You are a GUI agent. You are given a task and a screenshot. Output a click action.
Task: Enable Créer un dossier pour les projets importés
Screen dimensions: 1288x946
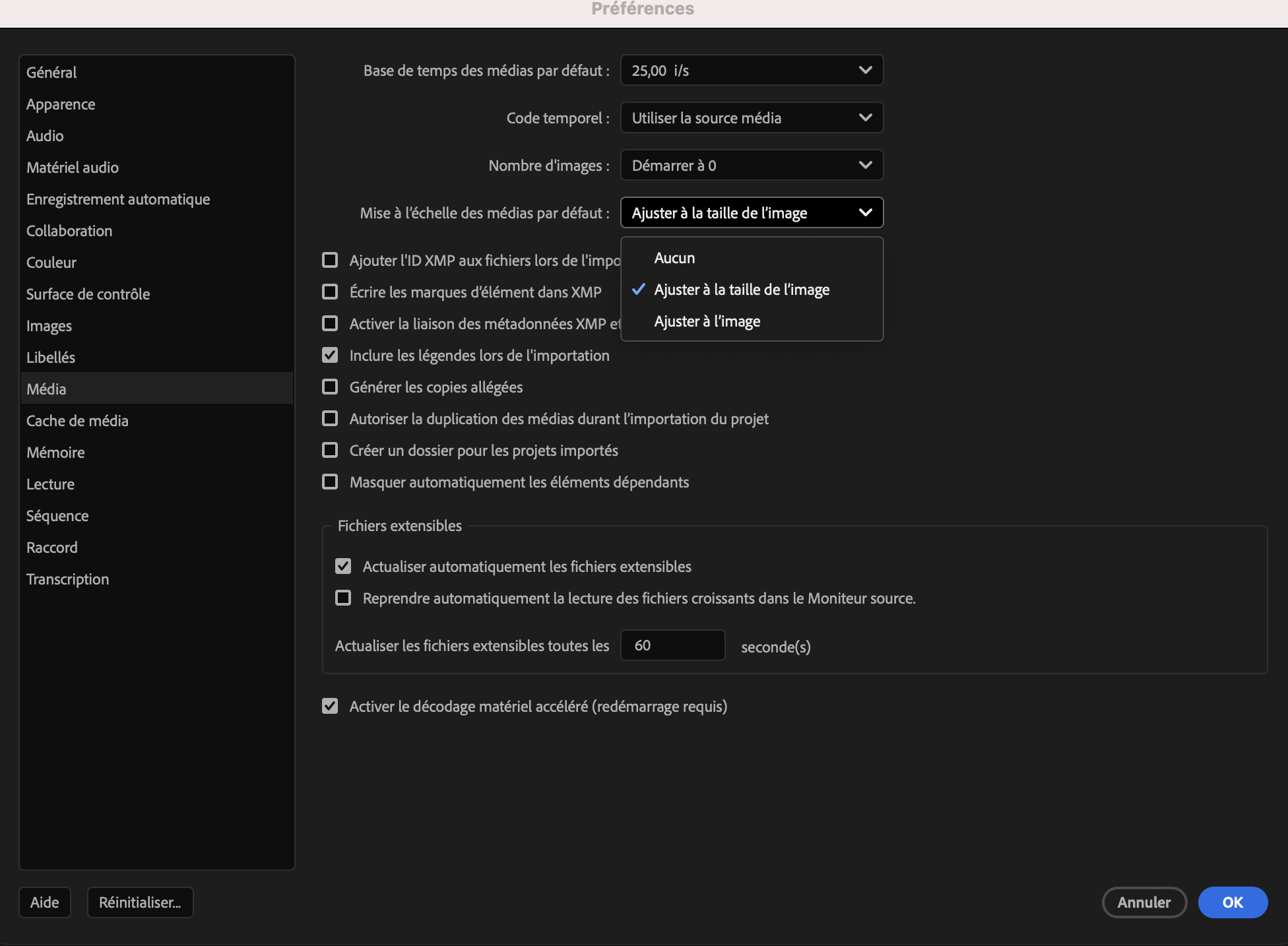pos(330,450)
